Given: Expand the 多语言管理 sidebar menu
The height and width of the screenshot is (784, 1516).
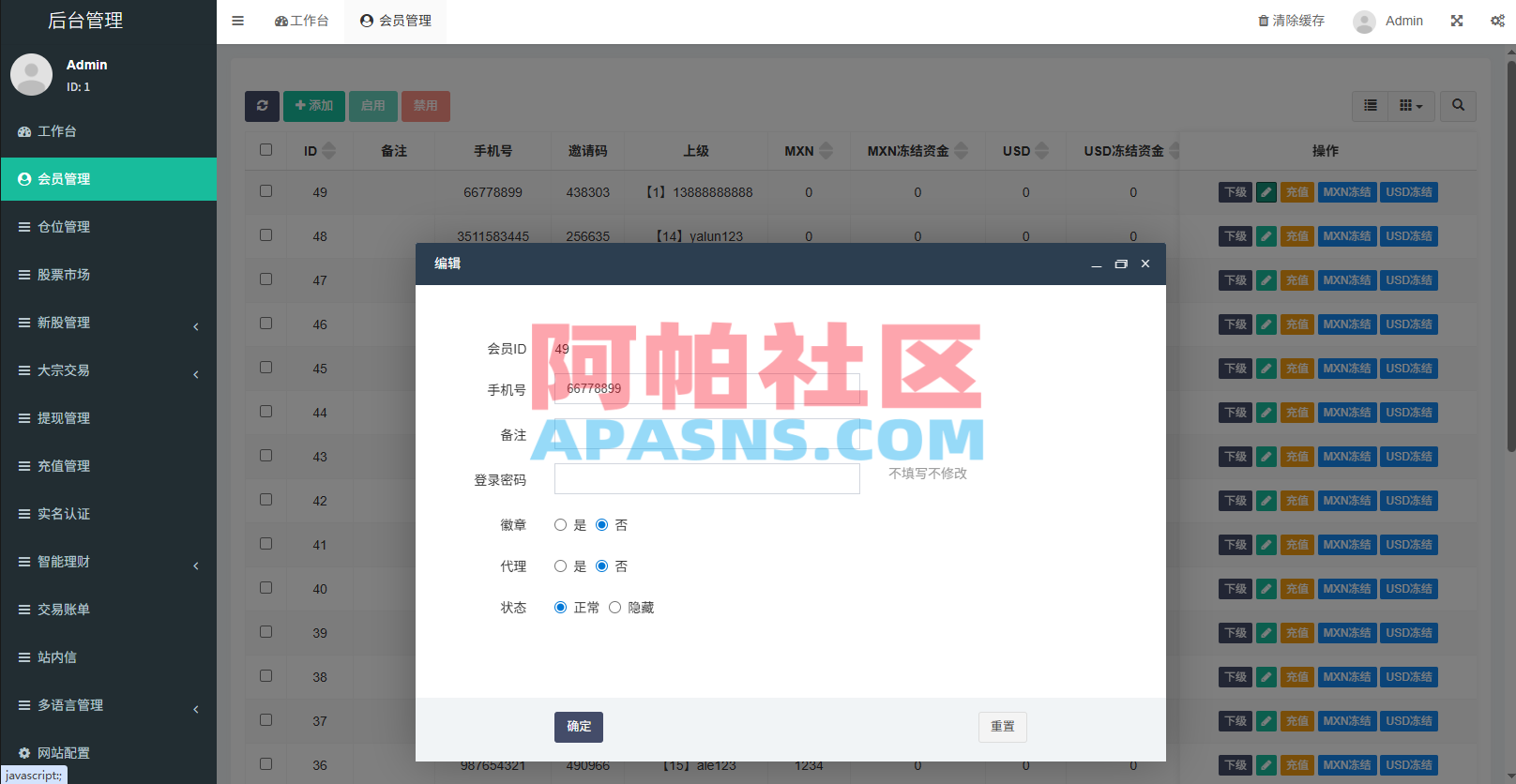Looking at the screenshot, I should (x=108, y=705).
